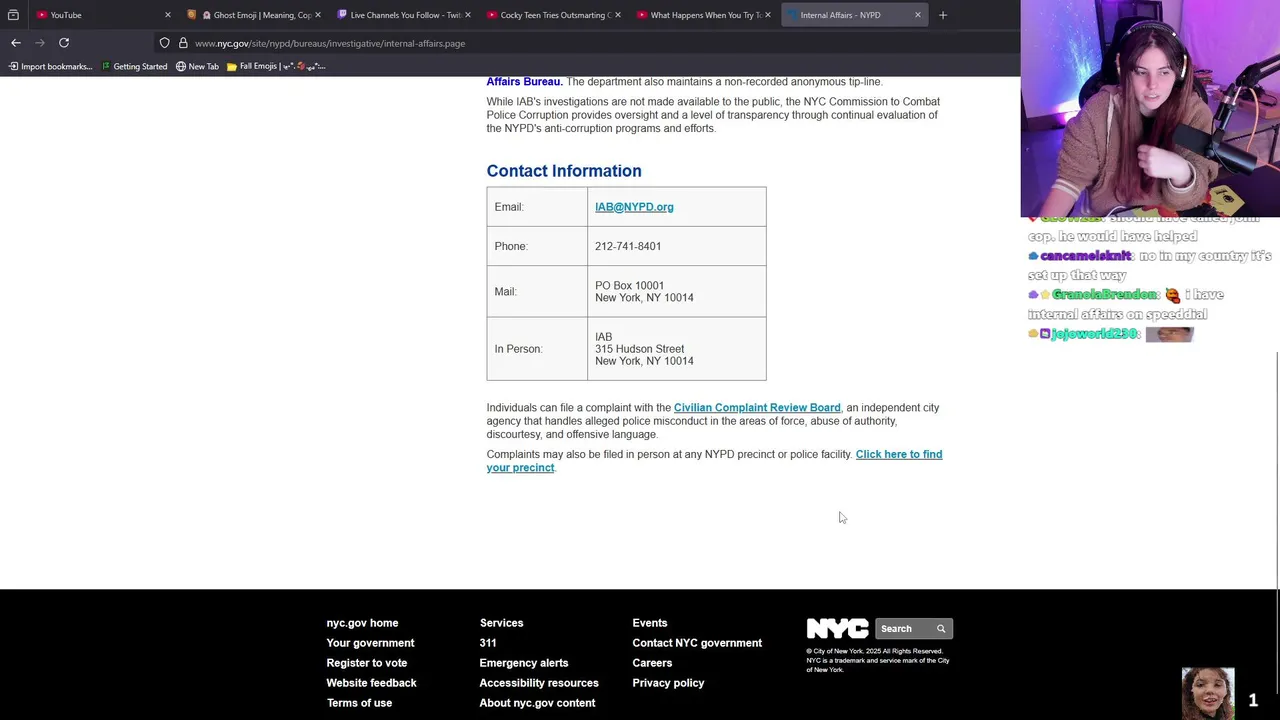
Task: Click the NYC logo in footer
Action: point(838,629)
